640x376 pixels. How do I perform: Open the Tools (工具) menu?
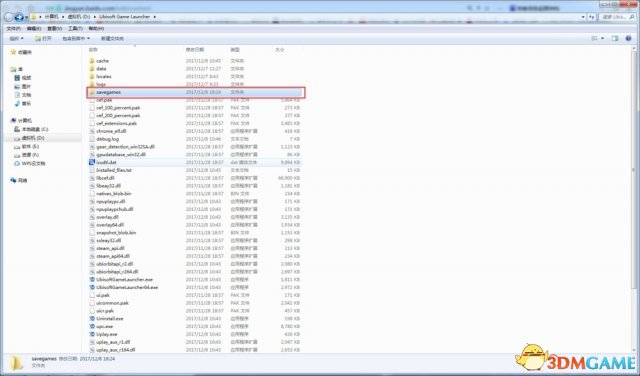(x=75, y=29)
